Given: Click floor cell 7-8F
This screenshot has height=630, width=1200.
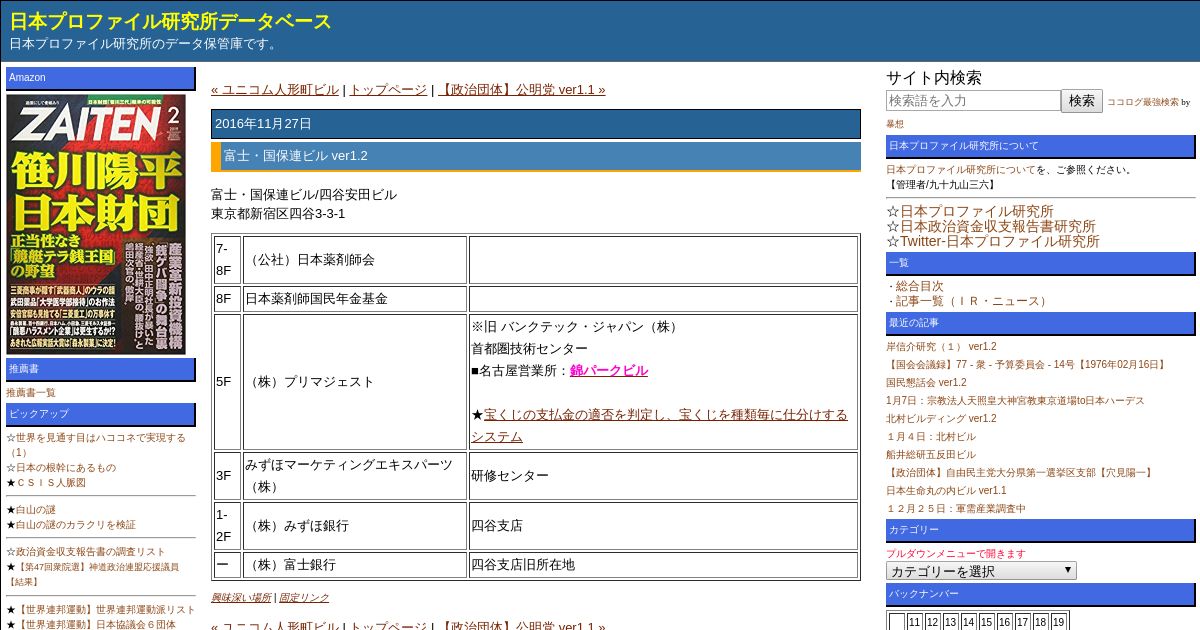Looking at the screenshot, I should [227, 260].
